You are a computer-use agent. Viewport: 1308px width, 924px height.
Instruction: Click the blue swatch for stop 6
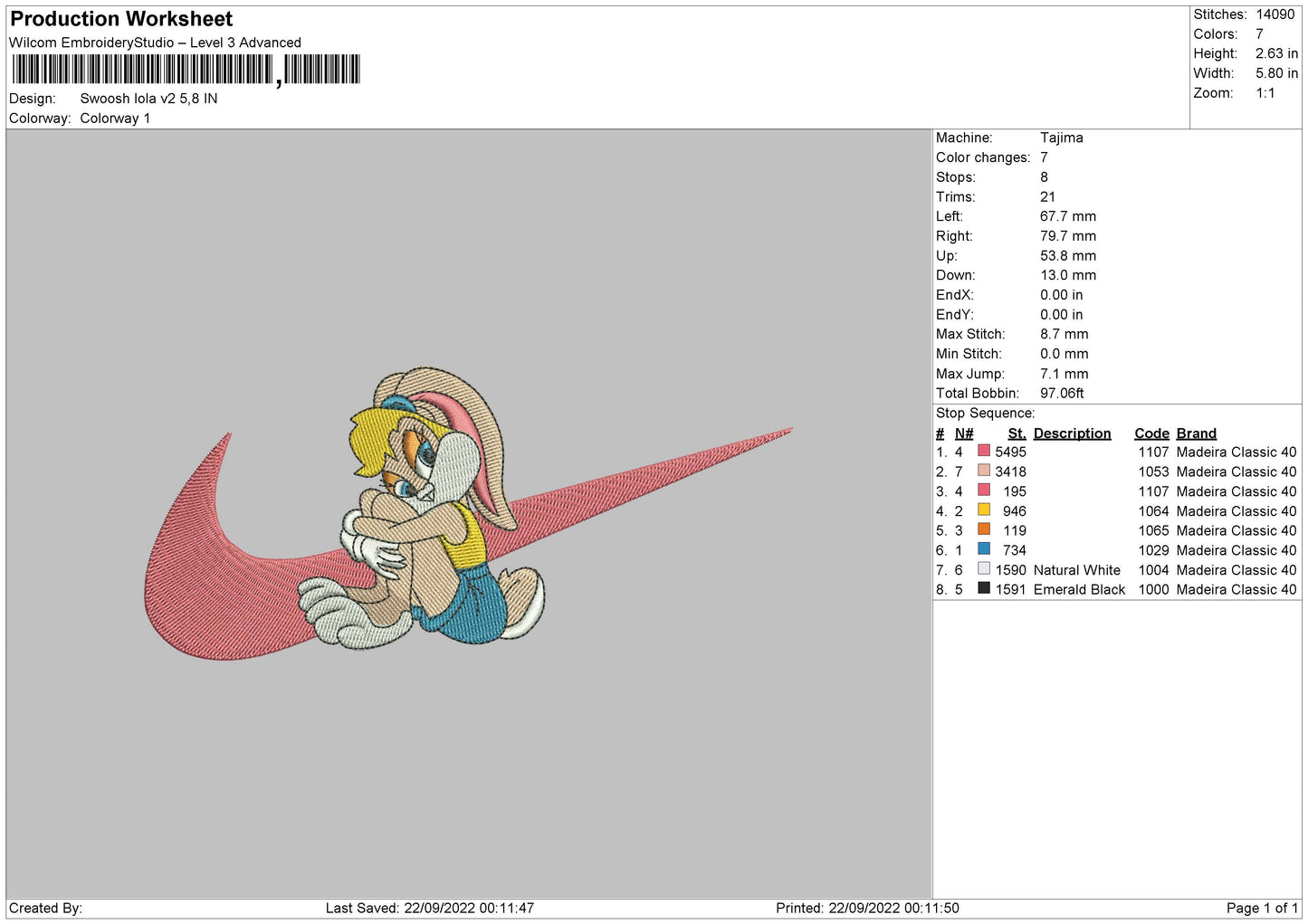pos(984,549)
